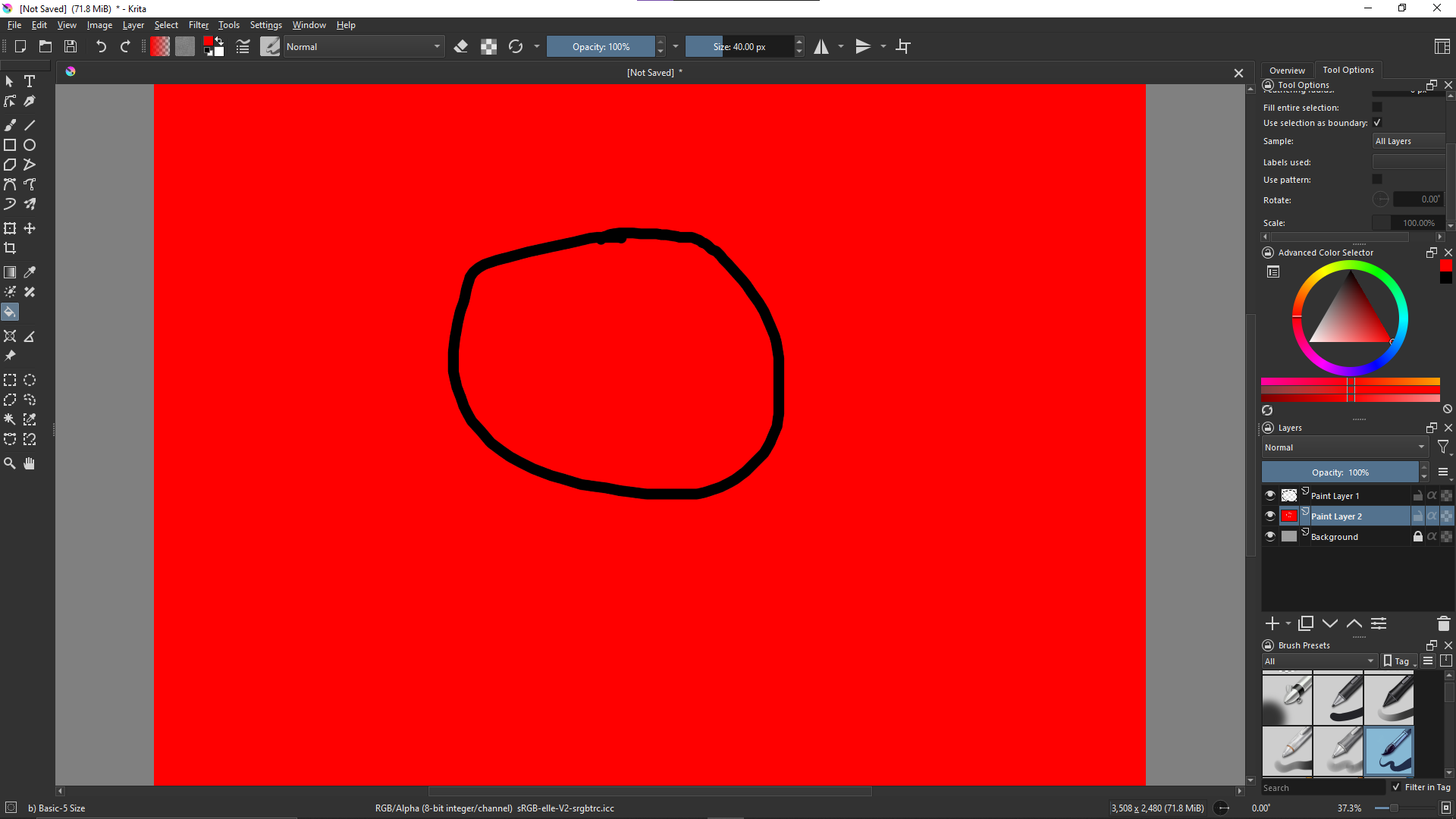Screen dimensions: 1456x819
Task: Click the layer Opacity 100% slider
Action: coord(1340,472)
